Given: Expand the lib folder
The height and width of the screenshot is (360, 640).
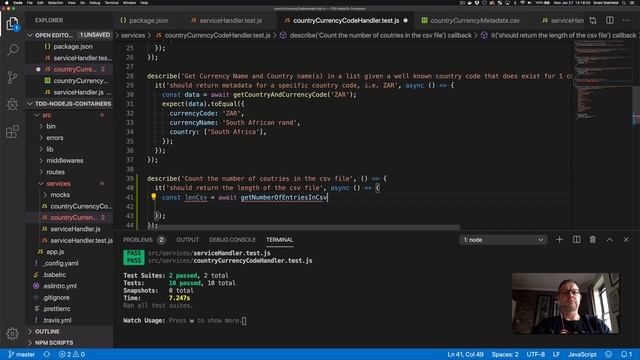Looking at the screenshot, I should [x=41, y=149].
